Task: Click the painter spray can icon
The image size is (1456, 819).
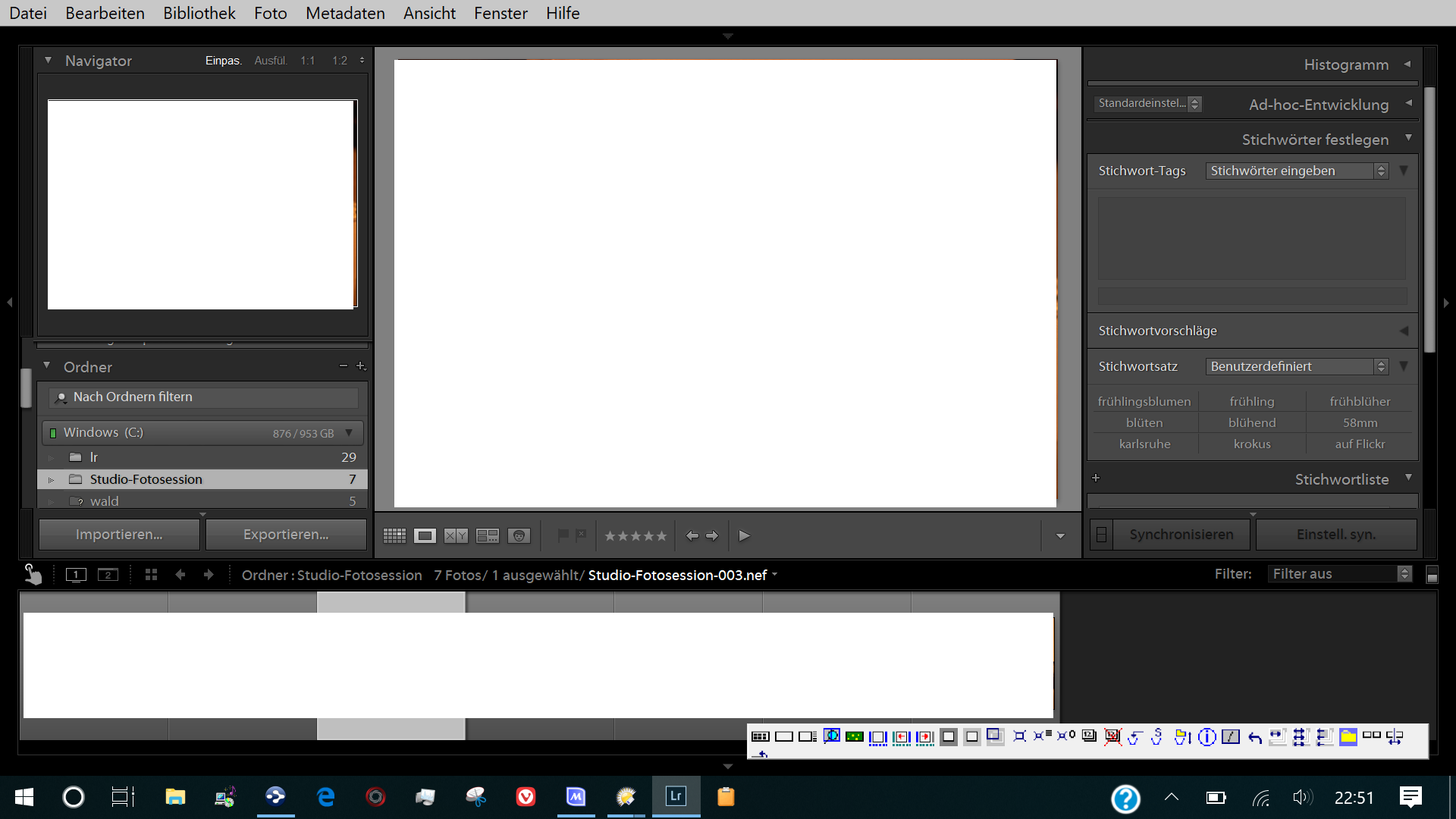Action: (x=33, y=574)
